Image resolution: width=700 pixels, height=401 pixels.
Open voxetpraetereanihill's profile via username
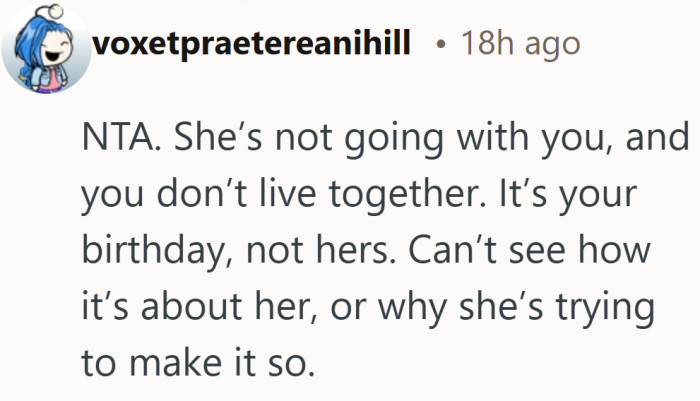tap(250, 46)
